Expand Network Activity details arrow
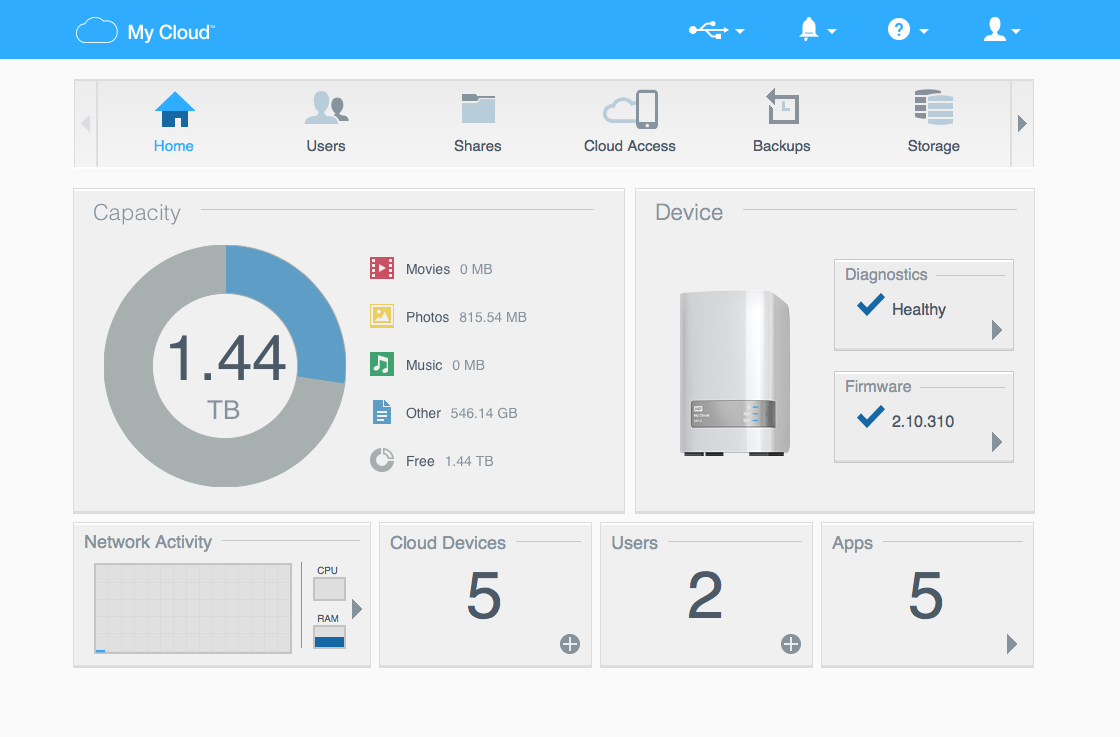 point(357,608)
